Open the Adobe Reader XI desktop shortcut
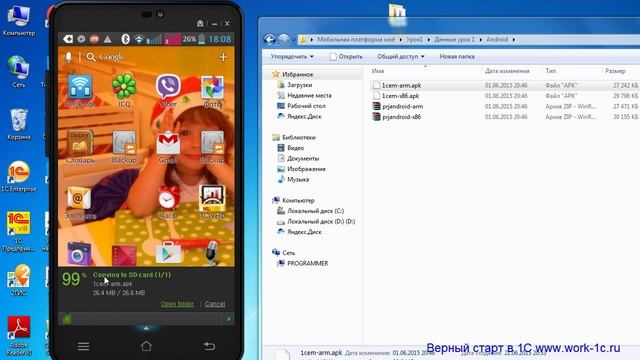The image size is (640, 360). point(19,336)
